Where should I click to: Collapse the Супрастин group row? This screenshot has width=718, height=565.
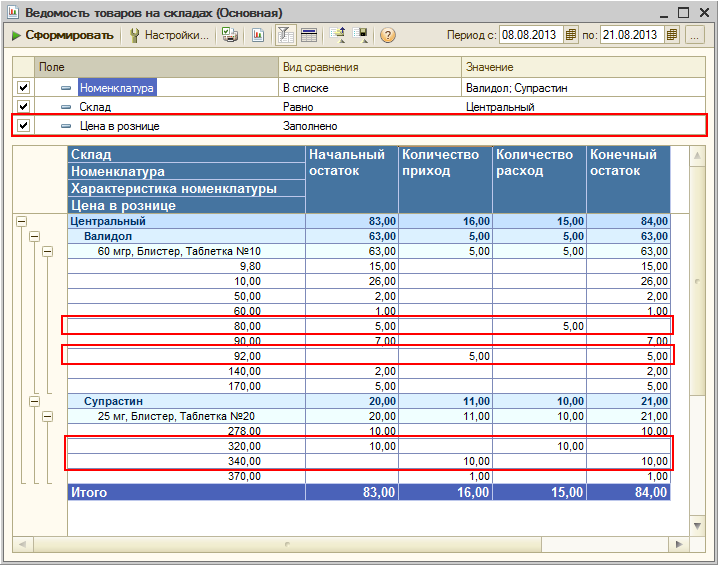[x=33, y=401]
